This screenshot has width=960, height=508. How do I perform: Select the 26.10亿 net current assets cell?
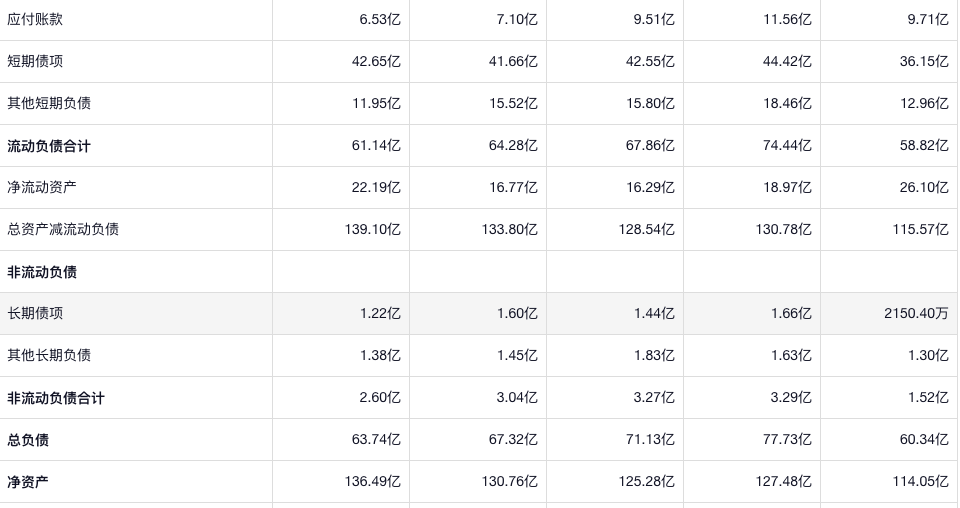click(x=924, y=187)
